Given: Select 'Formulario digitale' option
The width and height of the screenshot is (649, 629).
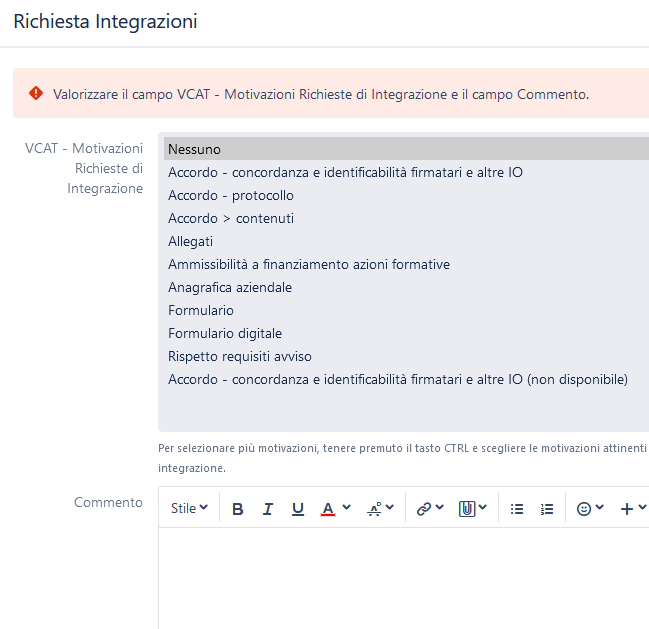Looking at the screenshot, I should click(x=406, y=333).
